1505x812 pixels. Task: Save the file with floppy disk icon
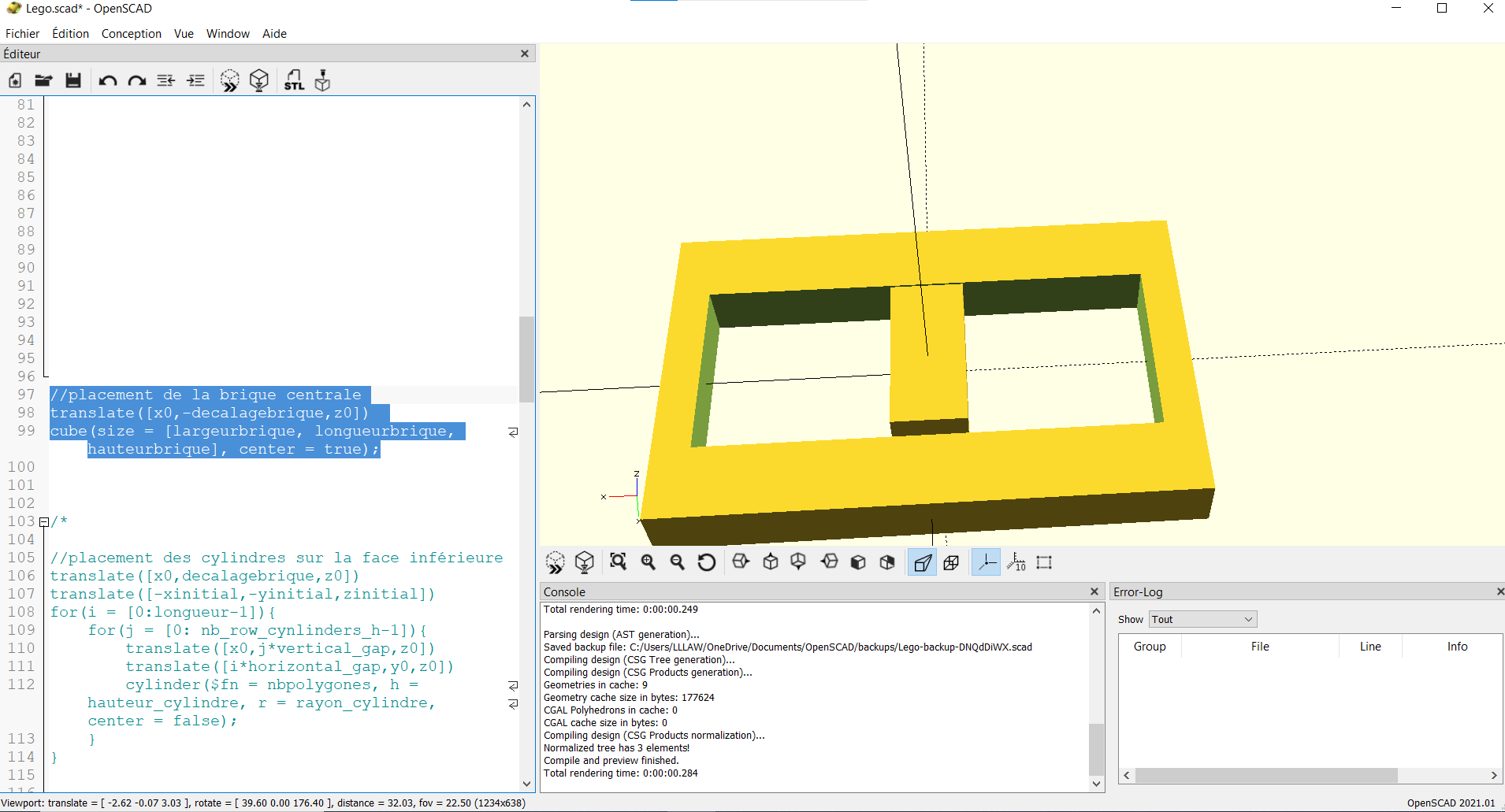[73, 80]
